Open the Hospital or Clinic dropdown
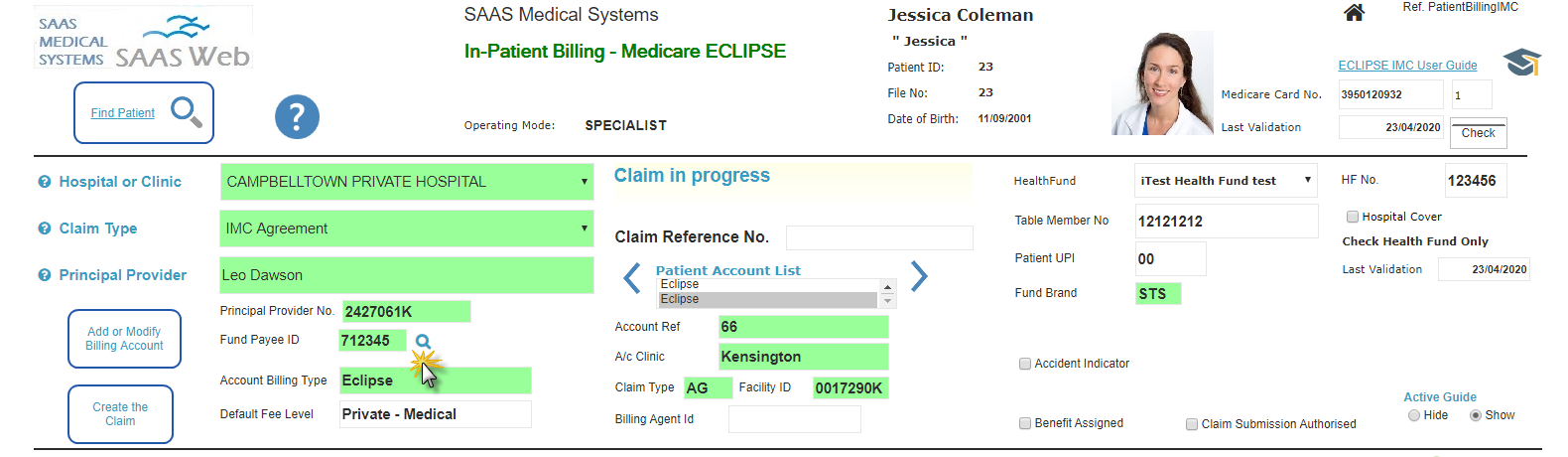 pos(584,182)
